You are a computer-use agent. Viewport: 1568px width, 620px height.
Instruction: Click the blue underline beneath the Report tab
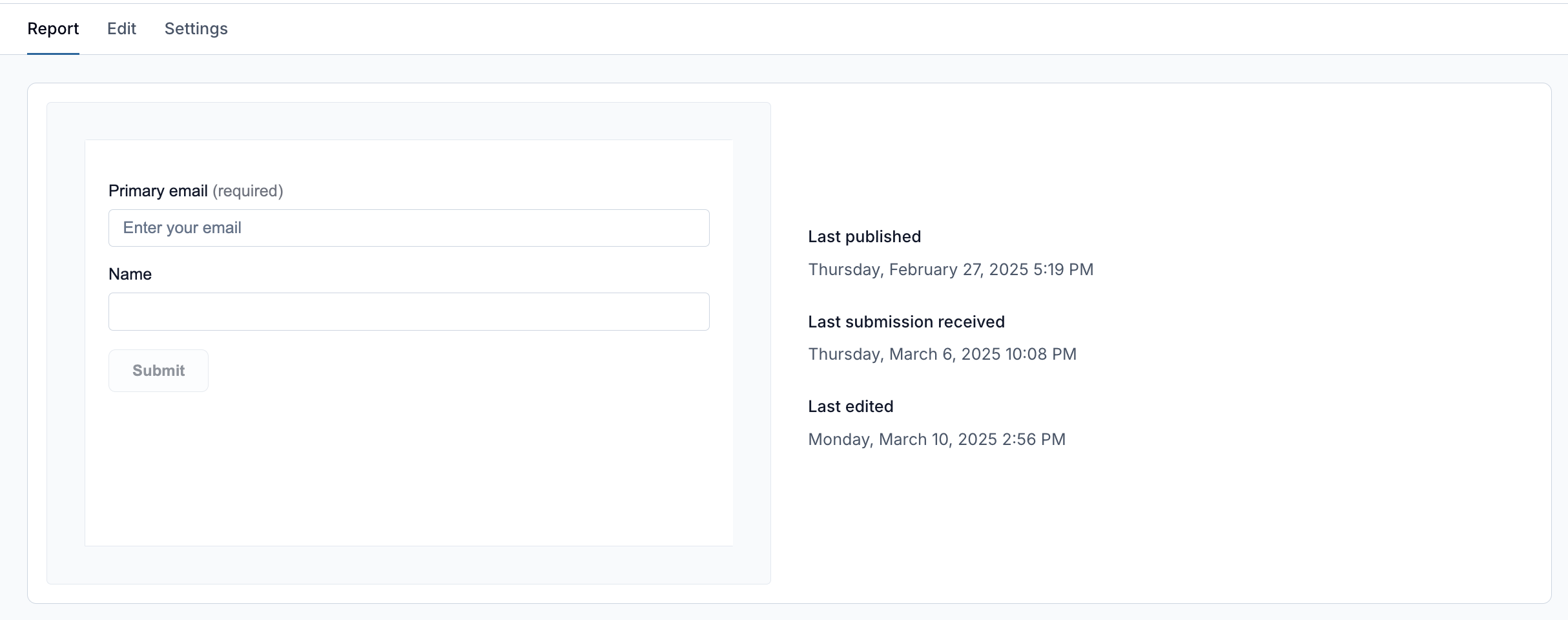click(x=53, y=54)
